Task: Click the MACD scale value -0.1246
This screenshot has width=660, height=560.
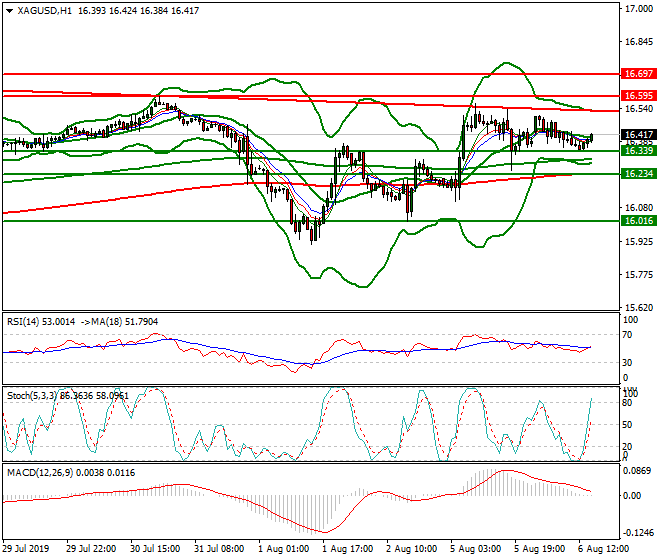Action: (x=637, y=533)
